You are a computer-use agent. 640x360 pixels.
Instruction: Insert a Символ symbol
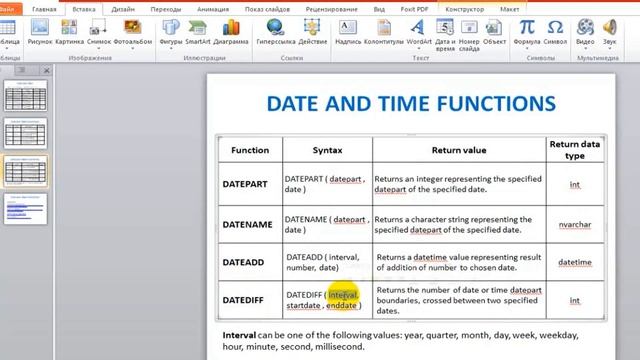click(x=555, y=32)
